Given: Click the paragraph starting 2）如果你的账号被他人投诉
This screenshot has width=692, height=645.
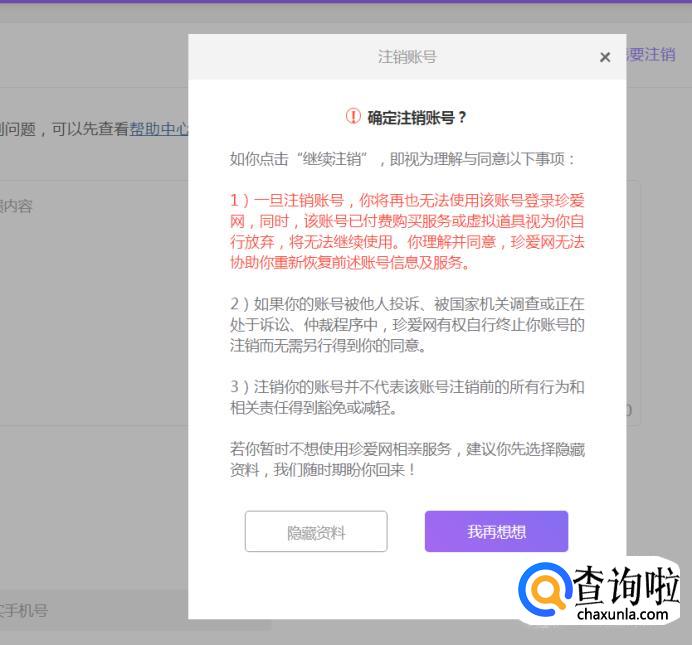Looking at the screenshot, I should tap(407, 325).
